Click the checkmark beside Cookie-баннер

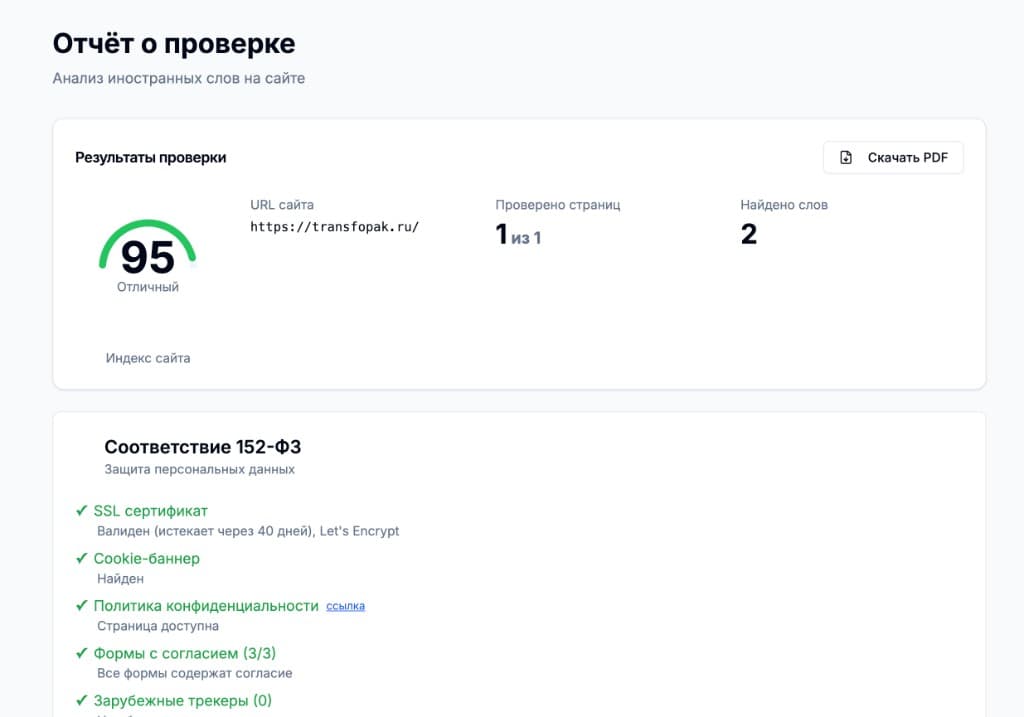80,558
